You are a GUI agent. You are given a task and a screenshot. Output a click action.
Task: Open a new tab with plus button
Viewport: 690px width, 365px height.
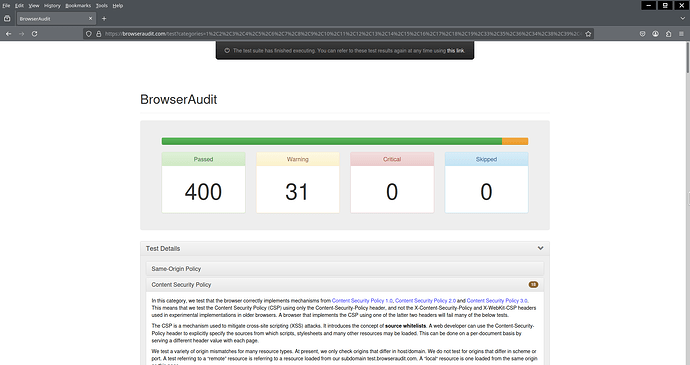104,18
